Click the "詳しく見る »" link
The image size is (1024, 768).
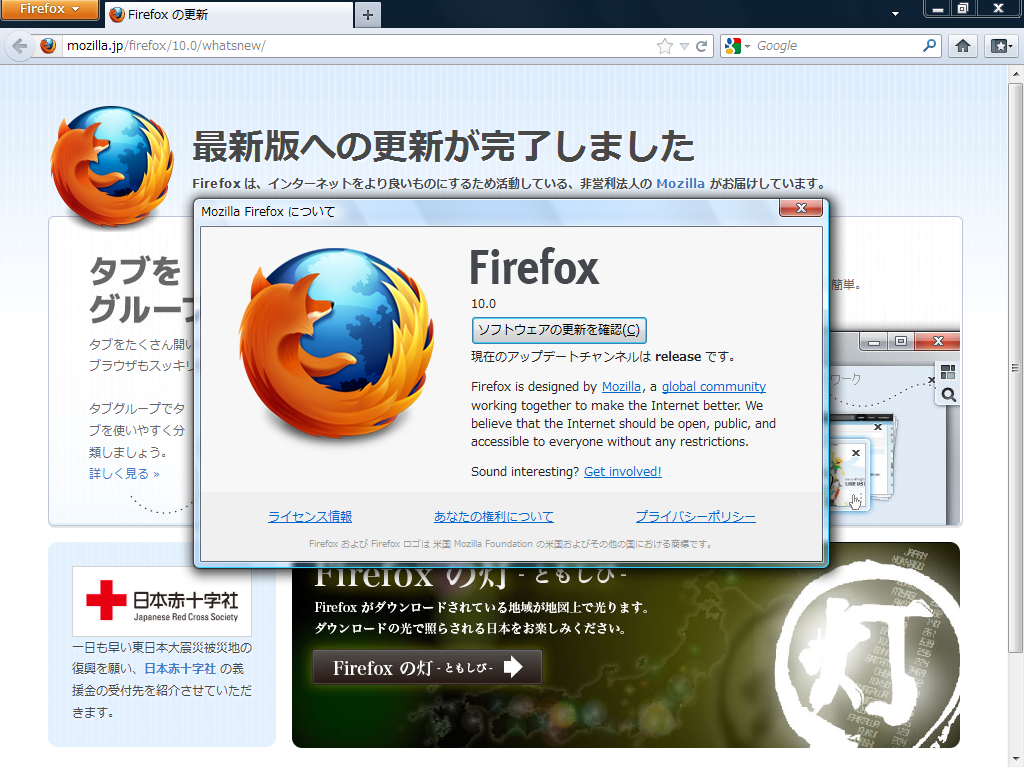pyautogui.click(x=124, y=473)
